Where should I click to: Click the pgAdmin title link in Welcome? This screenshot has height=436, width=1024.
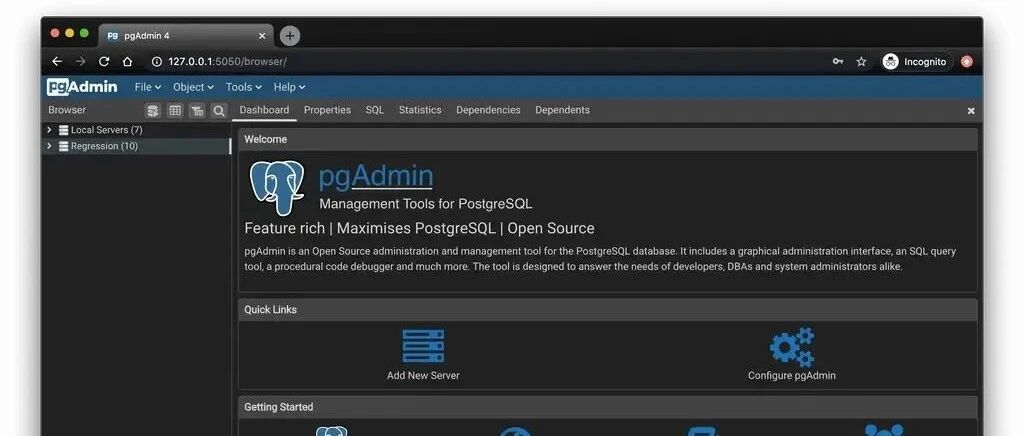(376, 176)
